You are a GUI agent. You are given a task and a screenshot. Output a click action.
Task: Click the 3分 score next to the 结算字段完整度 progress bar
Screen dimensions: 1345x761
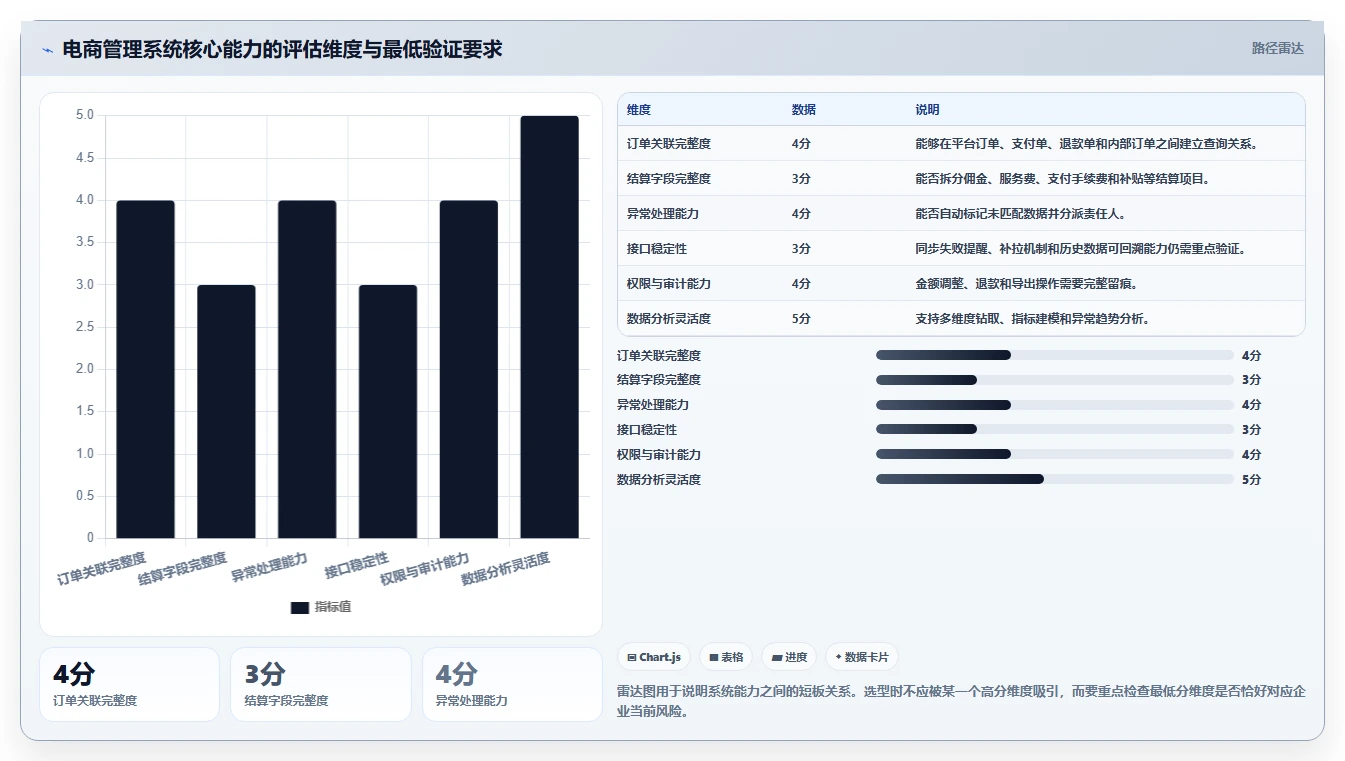pyautogui.click(x=1252, y=380)
